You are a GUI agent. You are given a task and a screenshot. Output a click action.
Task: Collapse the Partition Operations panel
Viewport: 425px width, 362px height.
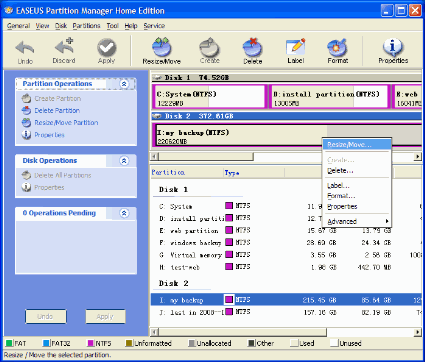coord(124,84)
